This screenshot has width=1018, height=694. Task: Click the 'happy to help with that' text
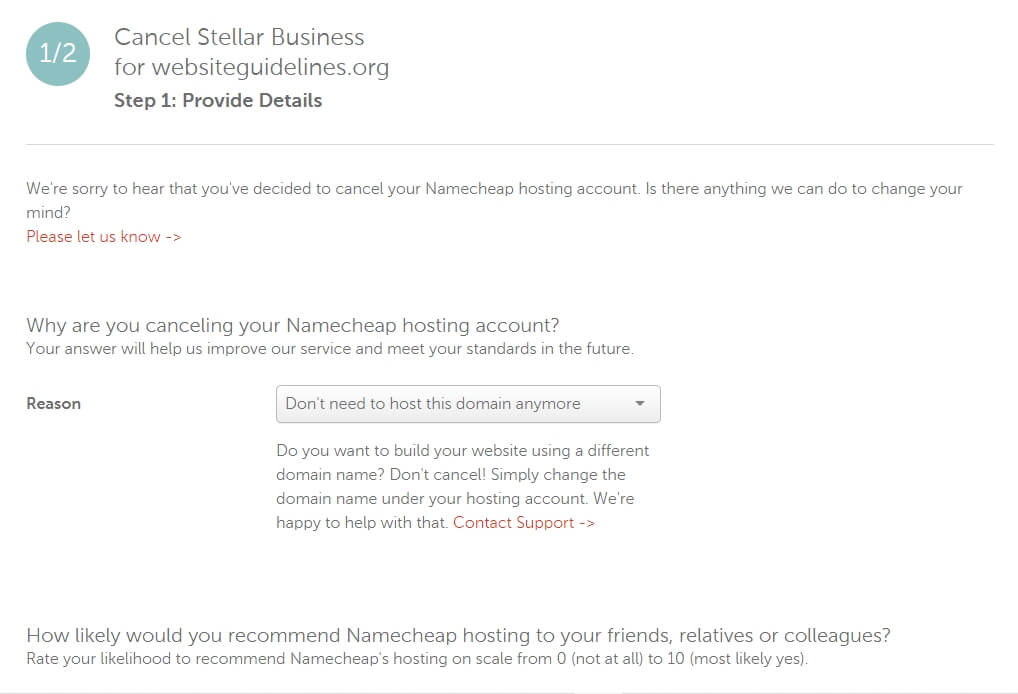pyautogui.click(x=361, y=522)
